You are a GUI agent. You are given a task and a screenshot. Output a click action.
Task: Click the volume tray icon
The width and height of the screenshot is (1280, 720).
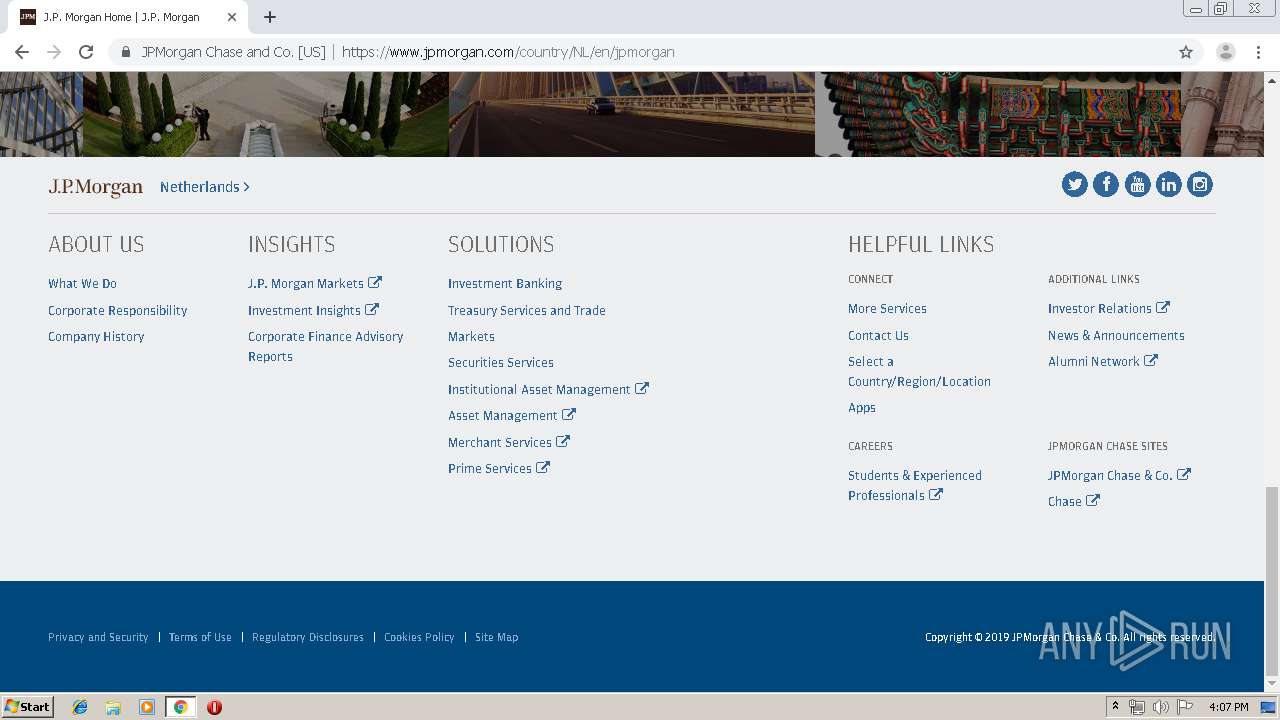tap(1161, 707)
